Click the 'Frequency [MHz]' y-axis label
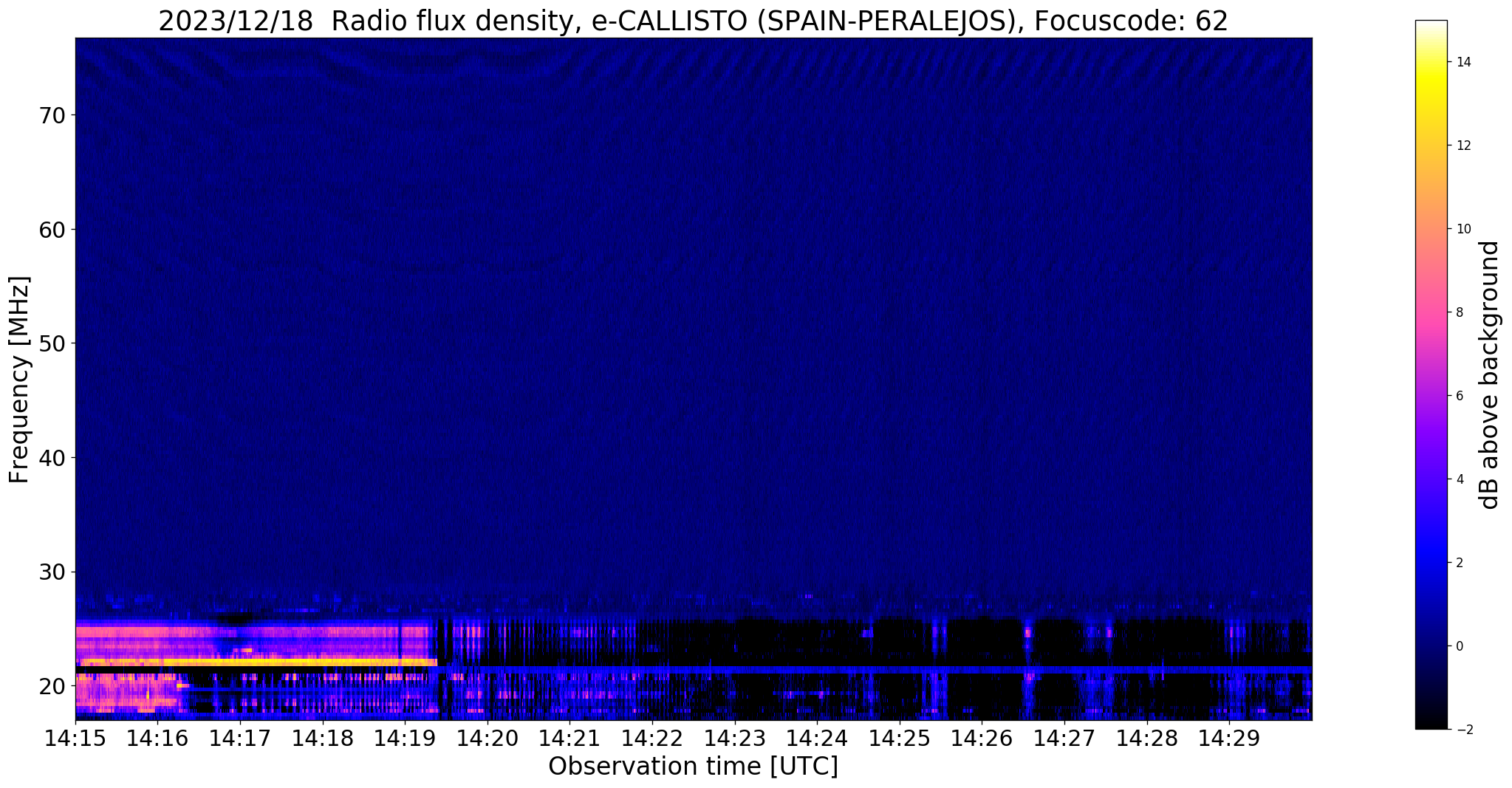 [19, 380]
